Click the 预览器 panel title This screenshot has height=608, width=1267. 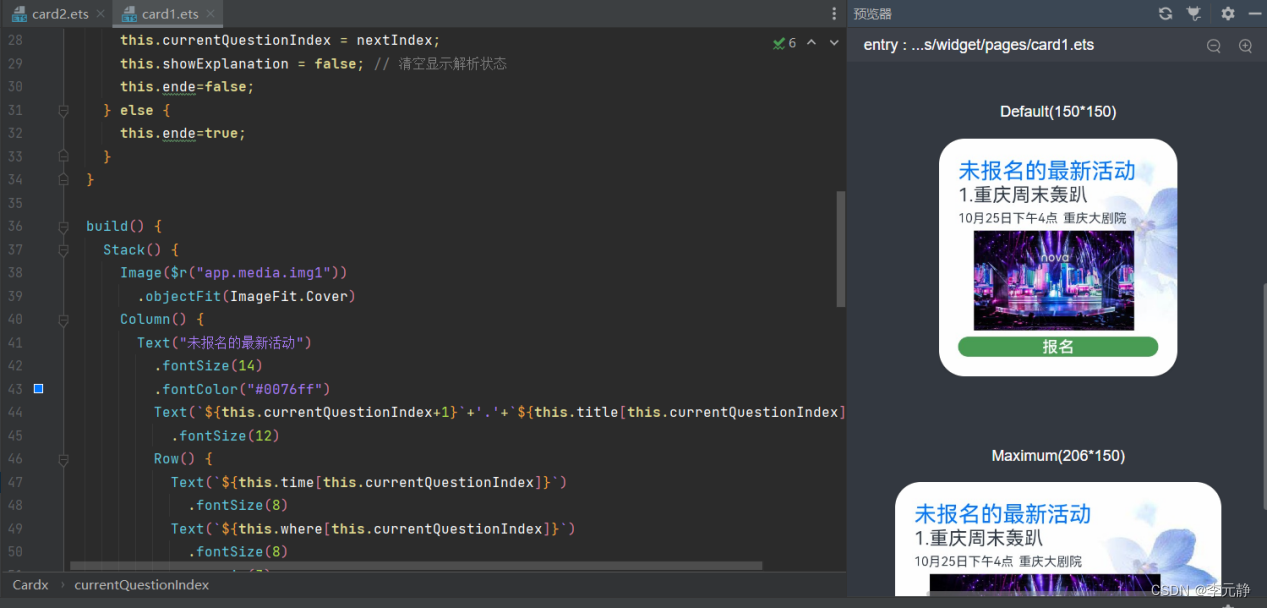click(872, 14)
